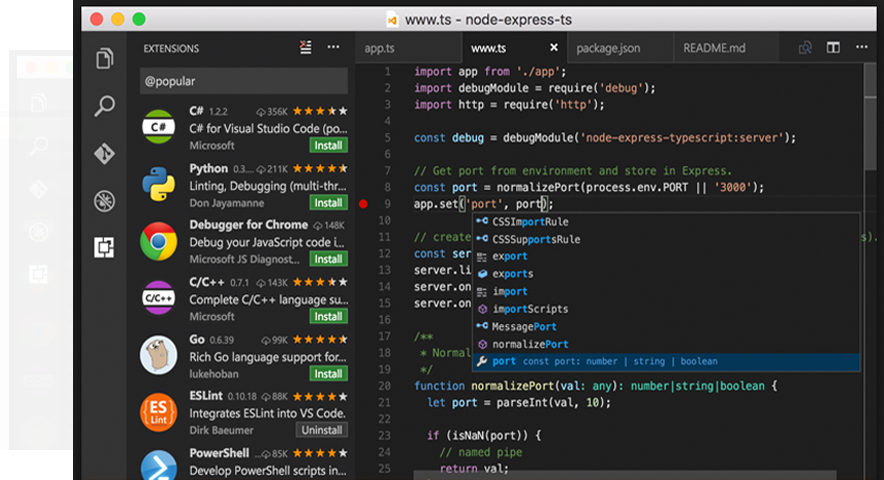Image resolution: width=884 pixels, height=480 pixels.
Task: Open editor more actions ellipsis
Action: [861, 47]
